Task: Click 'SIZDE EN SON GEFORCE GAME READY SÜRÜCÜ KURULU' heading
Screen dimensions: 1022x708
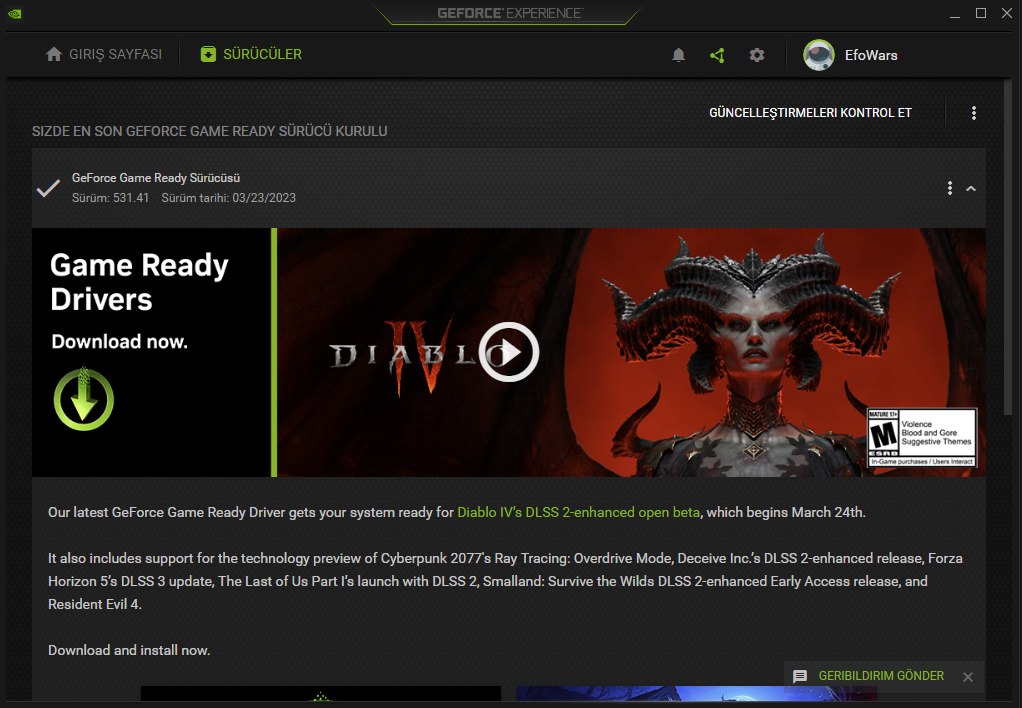Action: click(210, 131)
